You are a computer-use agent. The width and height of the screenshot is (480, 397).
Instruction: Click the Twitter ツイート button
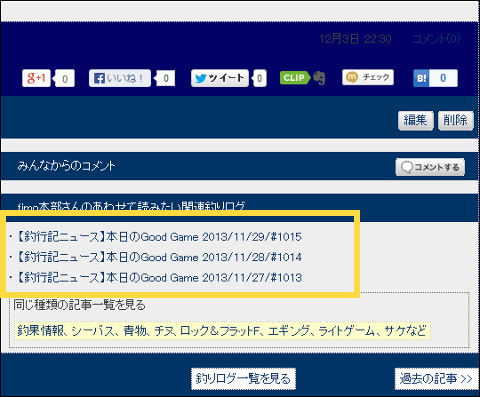click(x=220, y=78)
